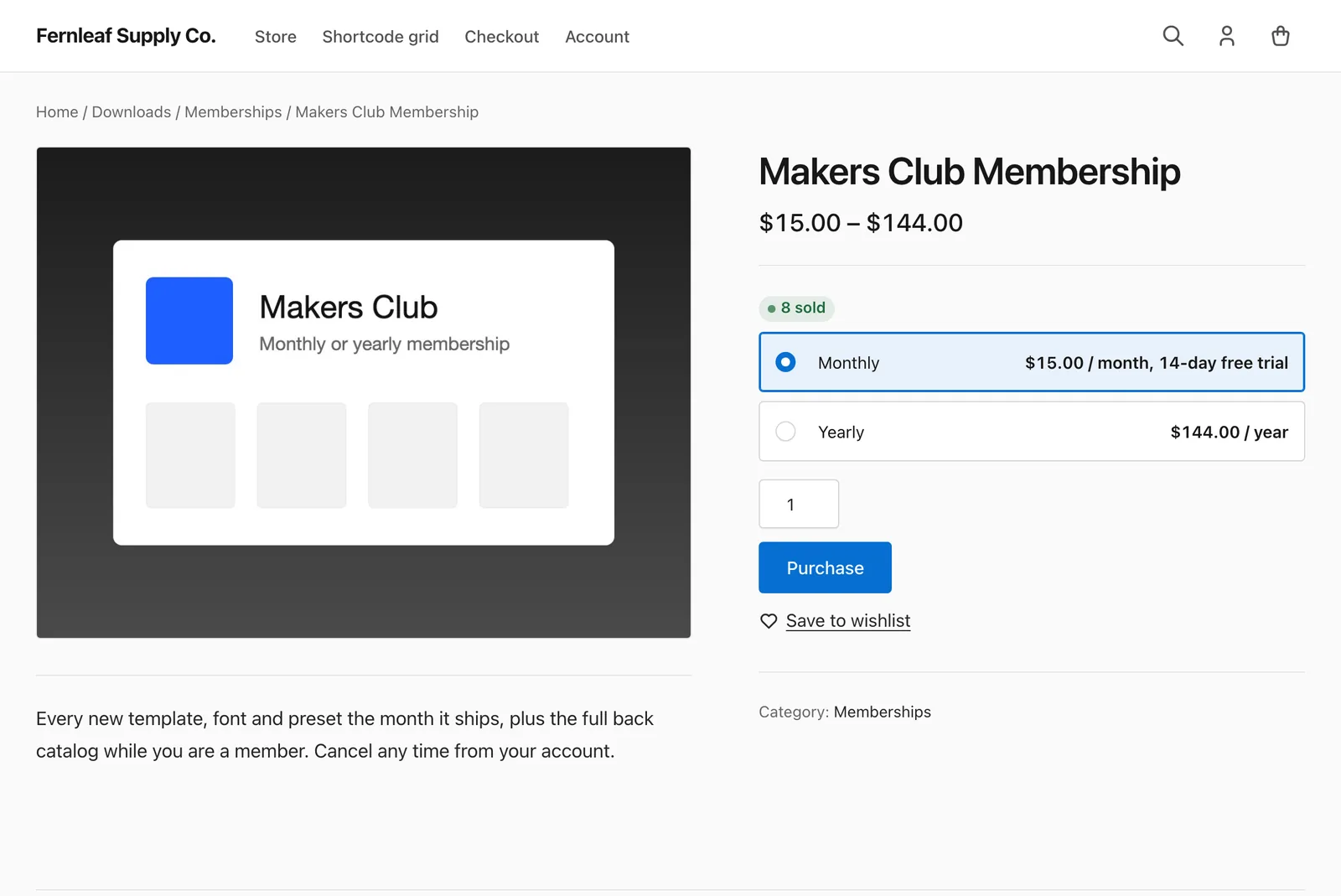Select the Monthly radio button
The image size is (1341, 896).
pos(785,362)
